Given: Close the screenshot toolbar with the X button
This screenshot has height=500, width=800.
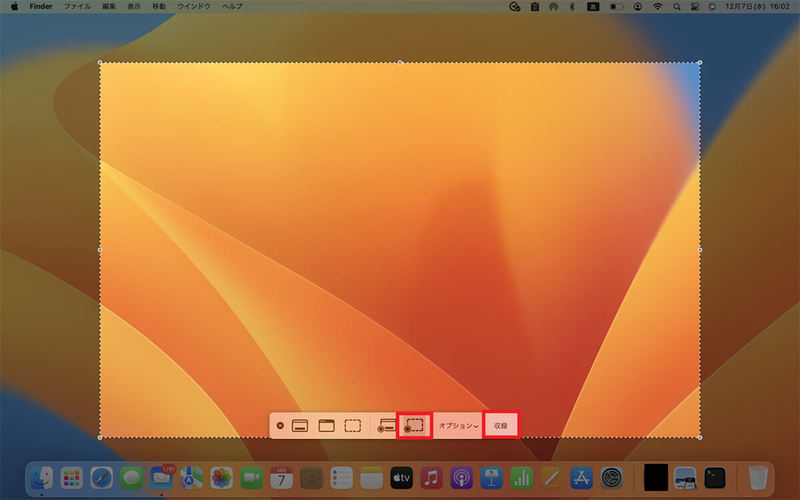Looking at the screenshot, I should 280,426.
